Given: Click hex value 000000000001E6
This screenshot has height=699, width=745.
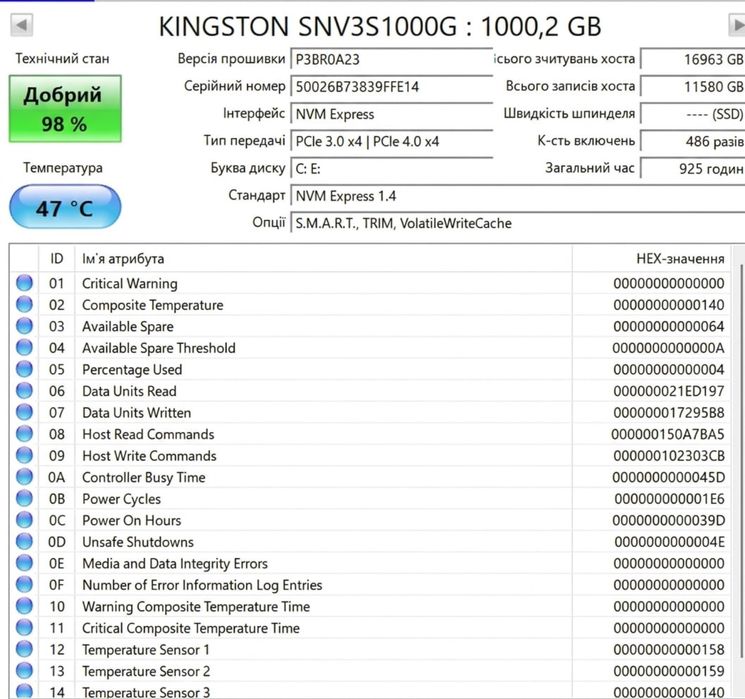Looking at the screenshot, I should pyautogui.click(x=669, y=498).
